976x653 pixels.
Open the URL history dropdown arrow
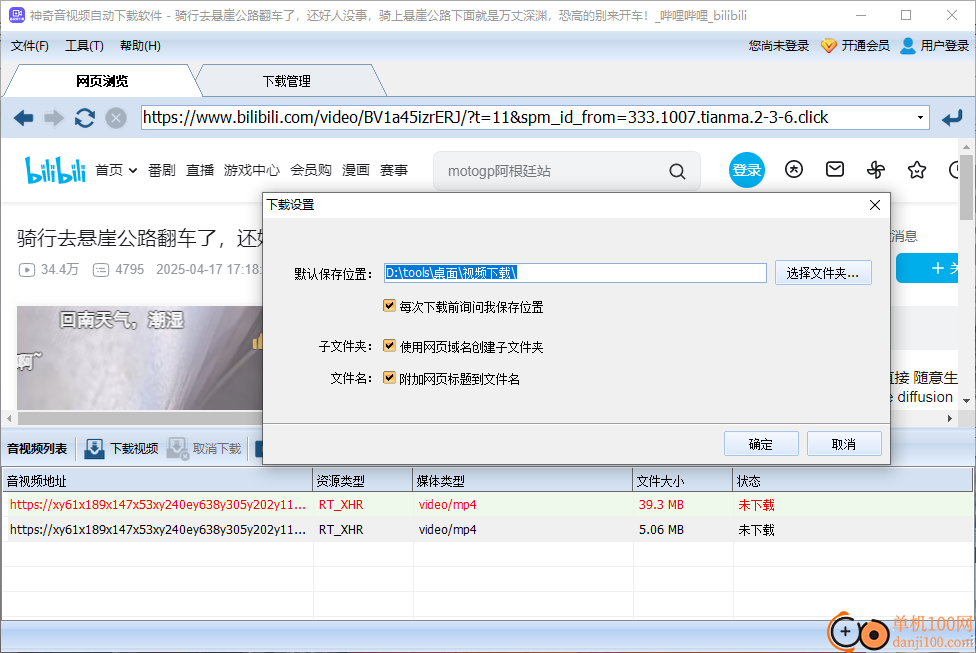coord(920,118)
